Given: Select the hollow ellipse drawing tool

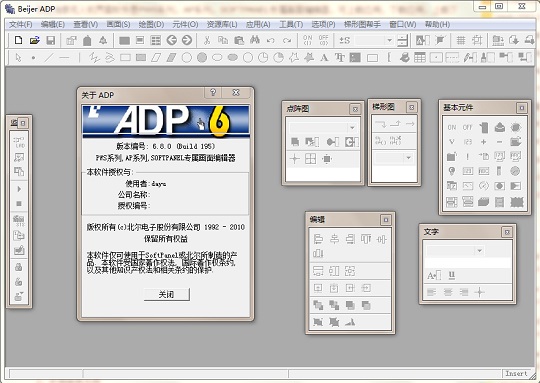Looking at the screenshot, I should 217,58.
